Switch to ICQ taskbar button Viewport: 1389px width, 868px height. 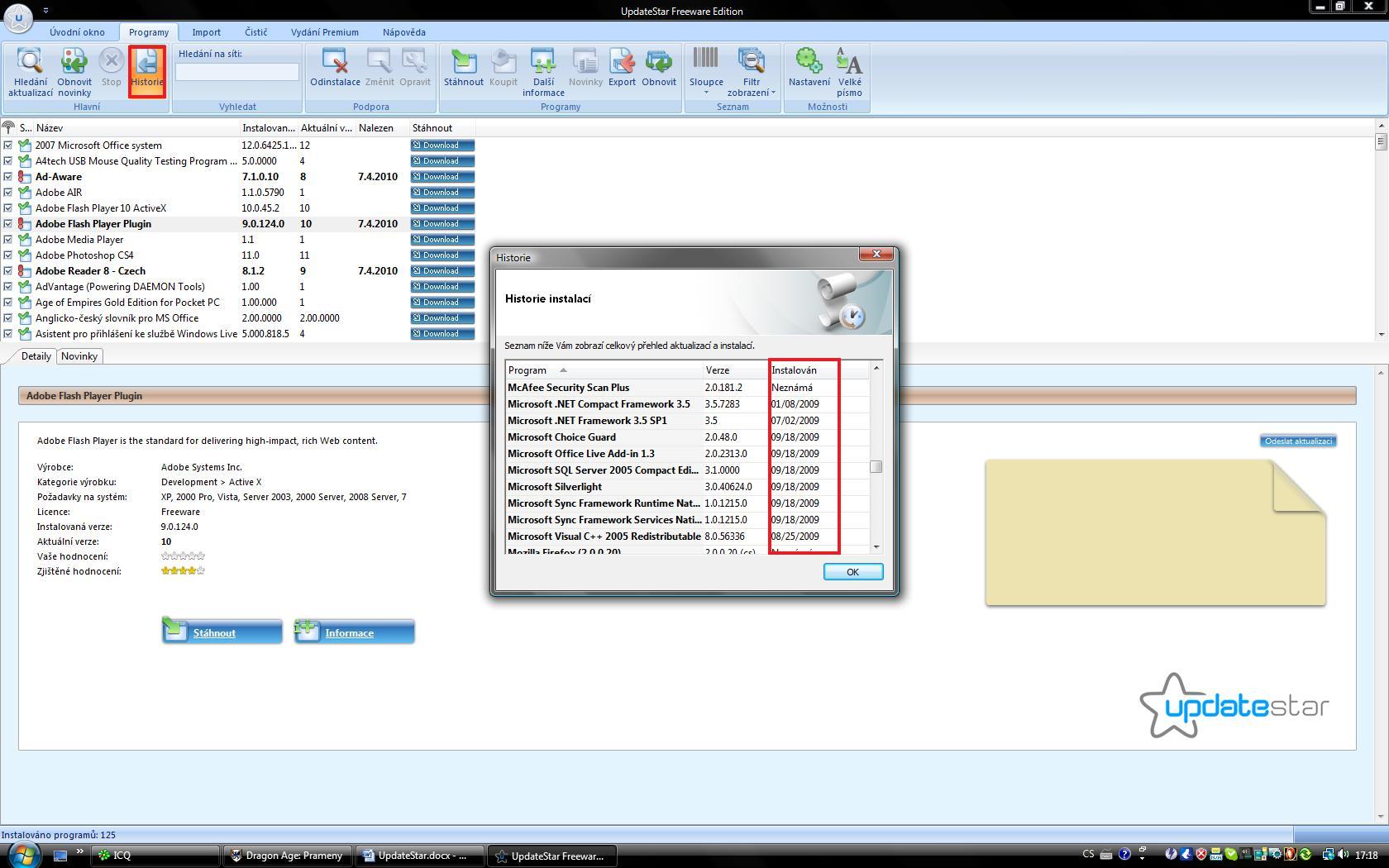pos(155,856)
